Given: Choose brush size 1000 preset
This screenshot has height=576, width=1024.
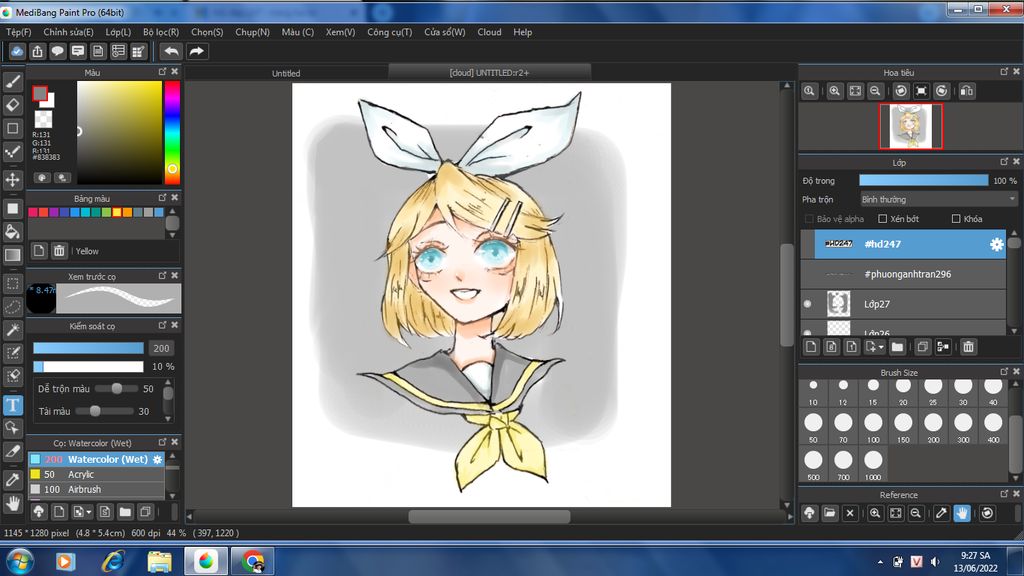Looking at the screenshot, I should tap(873, 464).
